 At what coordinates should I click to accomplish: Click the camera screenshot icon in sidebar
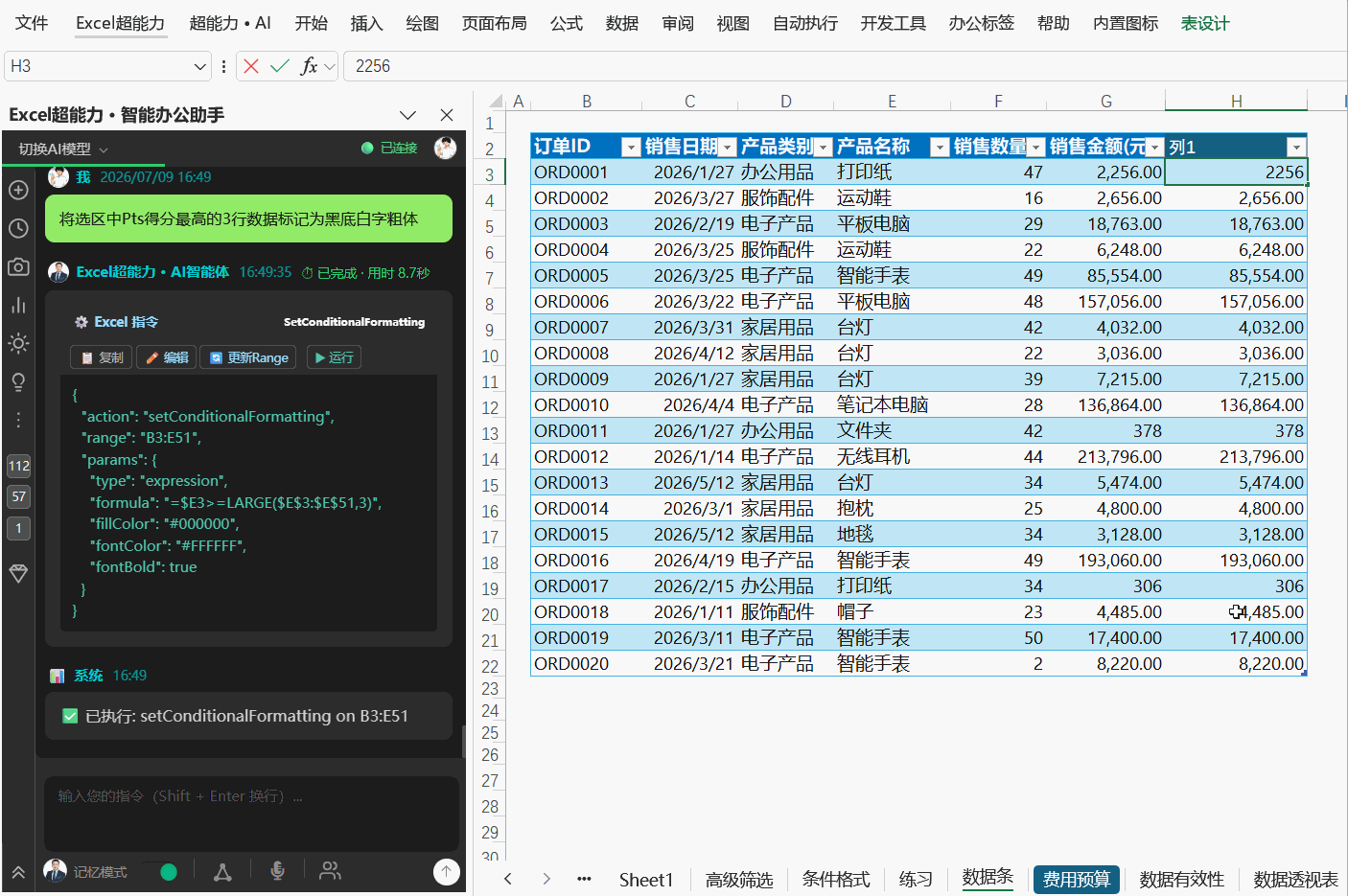(18, 266)
